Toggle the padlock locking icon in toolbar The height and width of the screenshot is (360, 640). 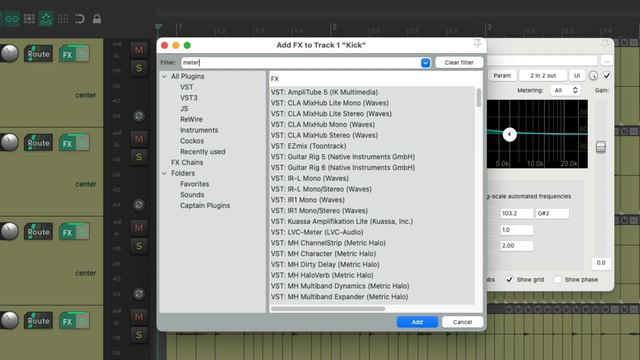[97, 19]
